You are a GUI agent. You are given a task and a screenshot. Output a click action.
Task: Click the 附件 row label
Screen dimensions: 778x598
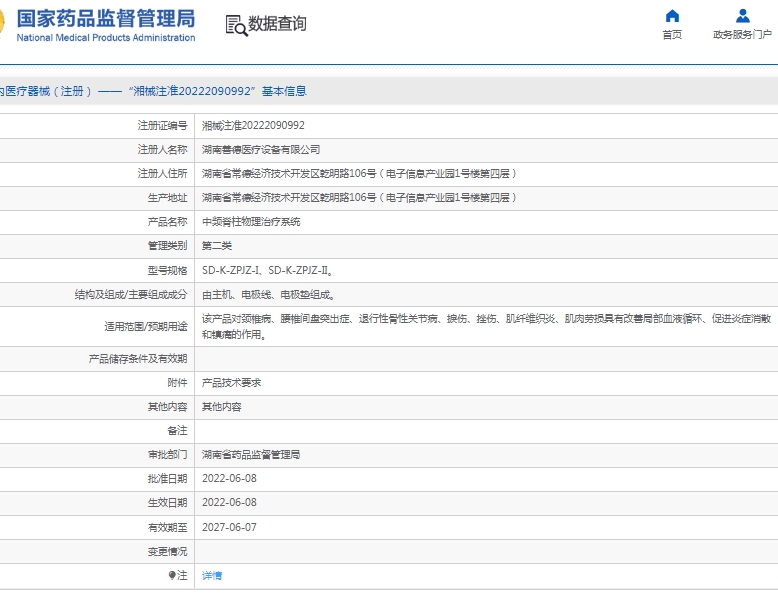(178, 383)
